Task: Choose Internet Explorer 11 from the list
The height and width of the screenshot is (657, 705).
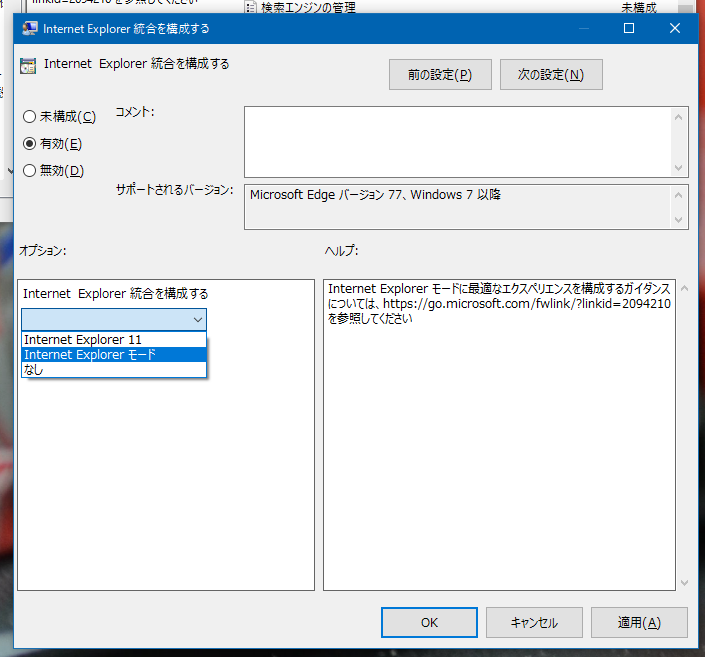Action: pyautogui.click(x=114, y=340)
